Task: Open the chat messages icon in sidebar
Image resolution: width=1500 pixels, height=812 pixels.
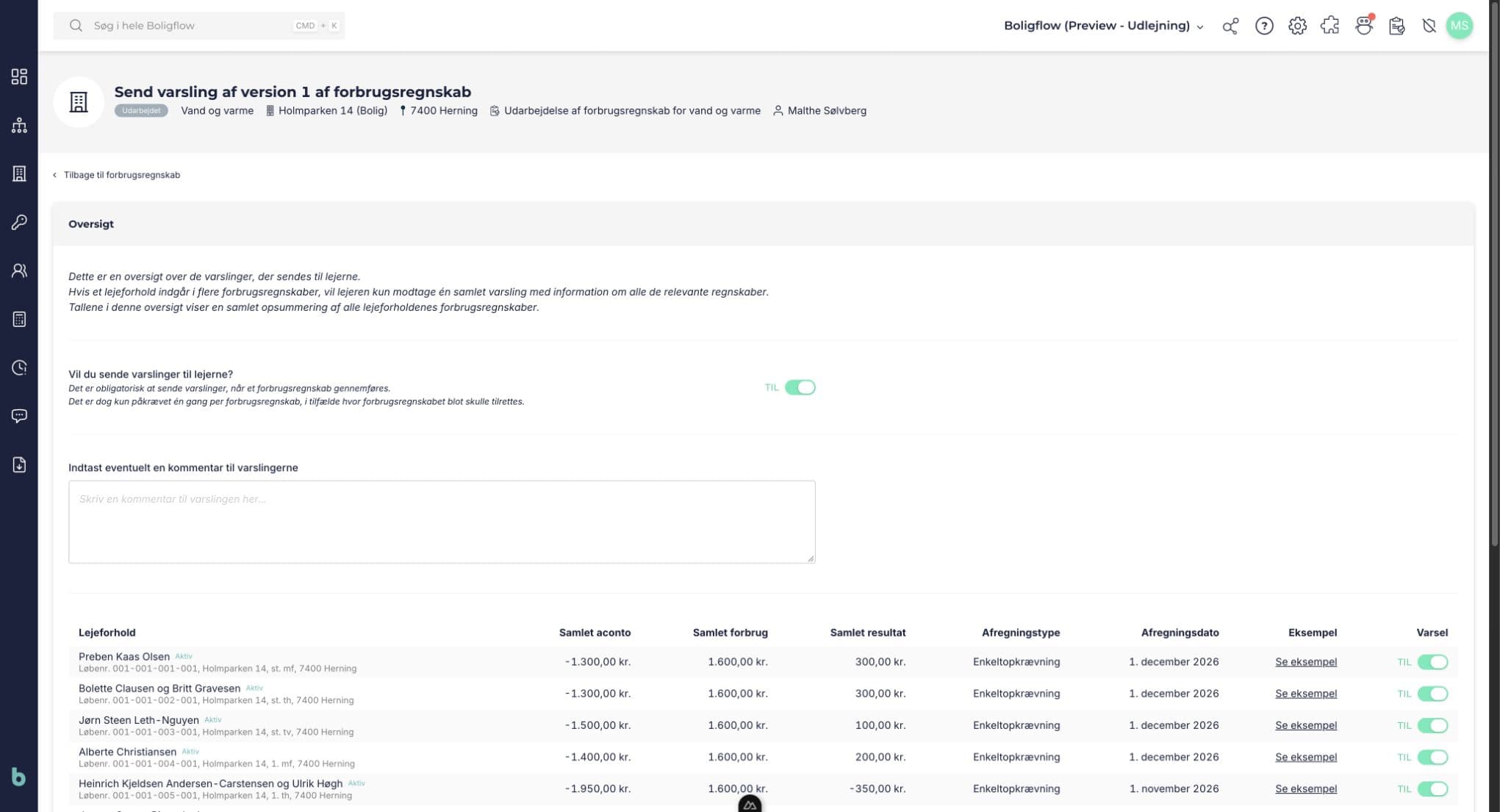Action: (19, 416)
